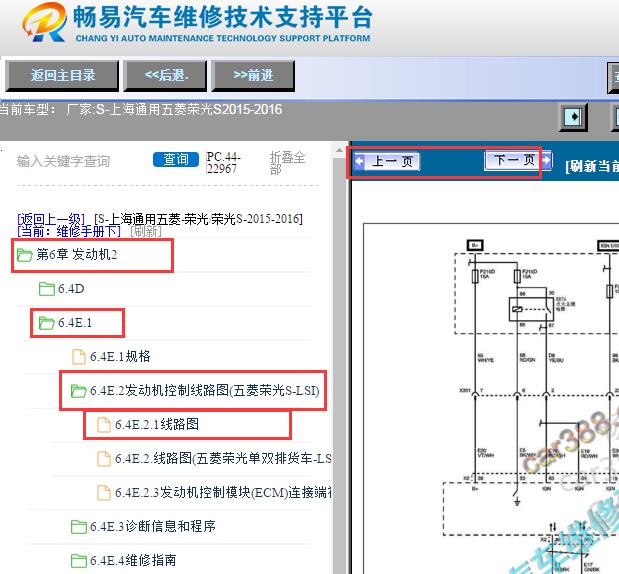Click the 当前:维修手册下 link
This screenshot has width=619, height=574.
[x=69, y=231]
